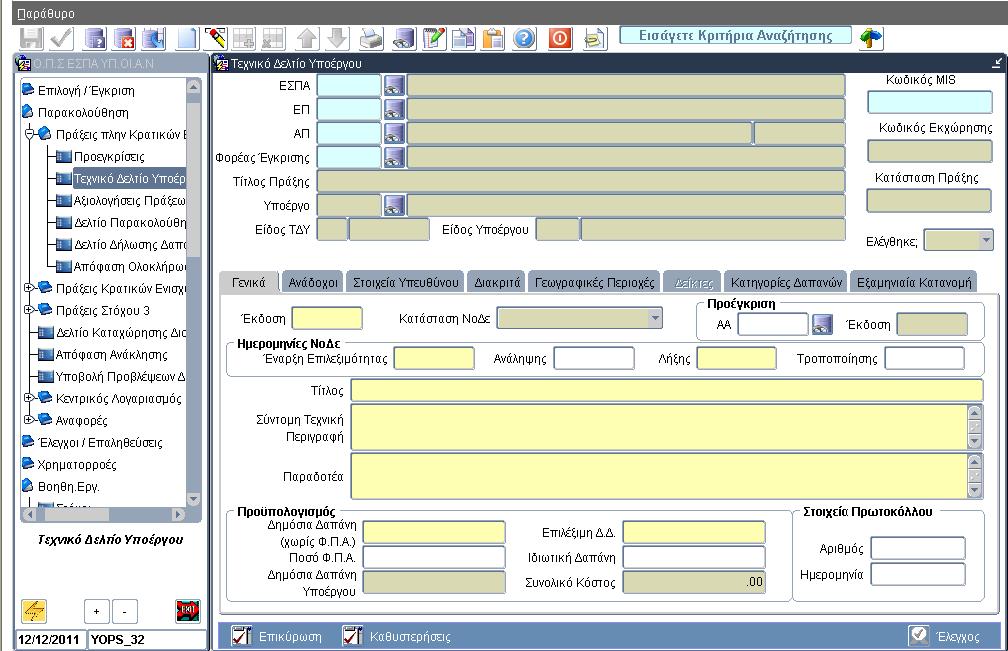
Task: Click the notepad with pencil edit icon
Action: (x=434, y=39)
